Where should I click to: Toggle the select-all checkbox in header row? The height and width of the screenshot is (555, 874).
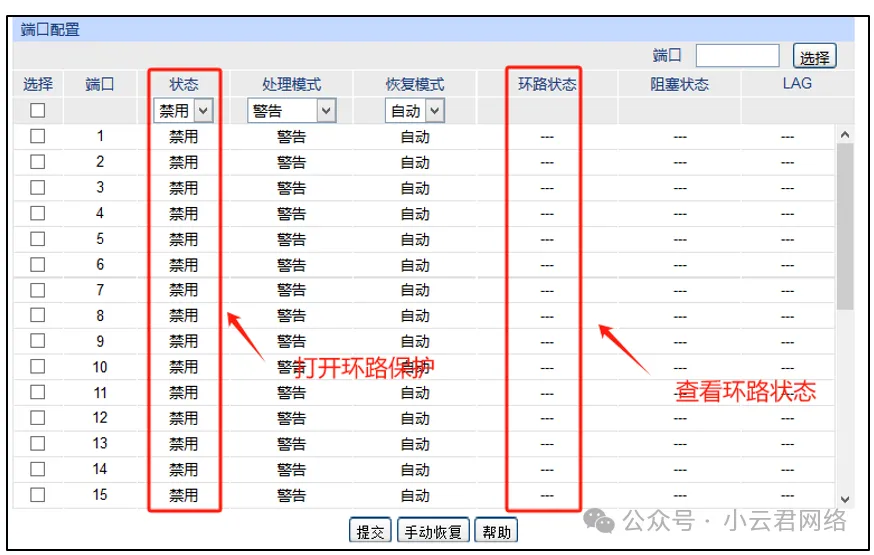tap(38, 111)
